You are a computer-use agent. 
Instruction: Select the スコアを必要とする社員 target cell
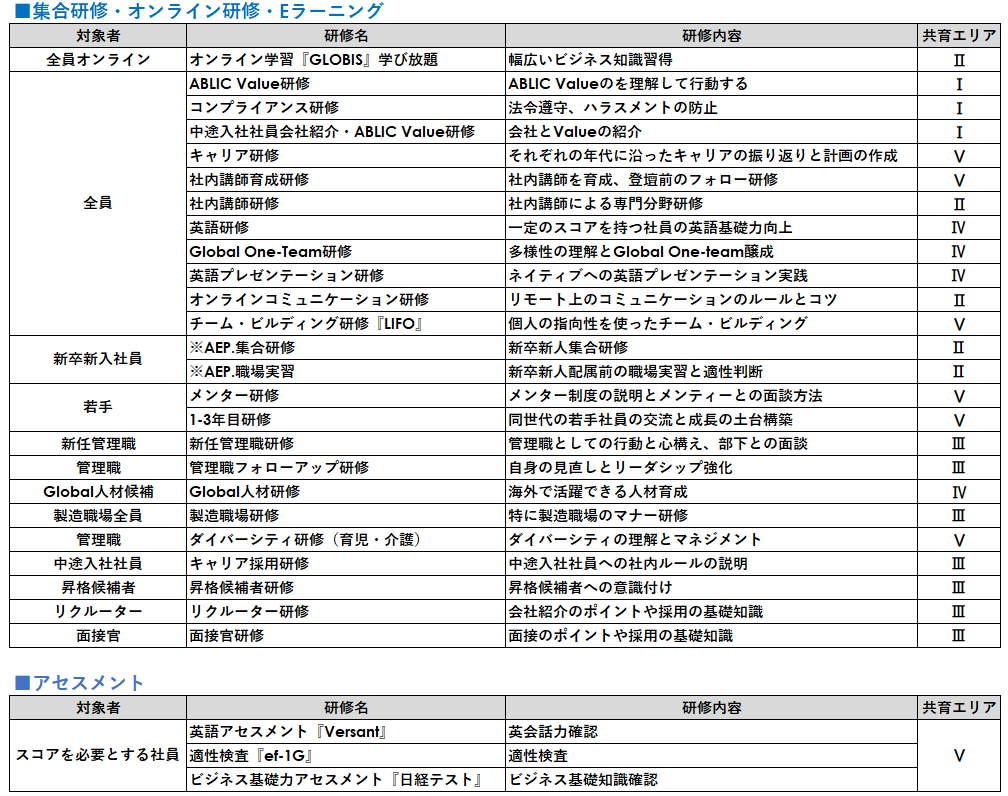[x=98, y=756]
